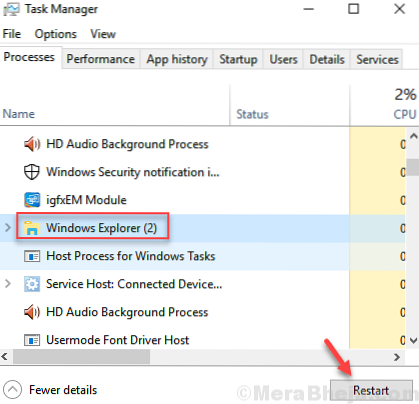Click the vertical scrollbar up arrow
The width and height of the screenshot is (419, 404).
pos(413,136)
